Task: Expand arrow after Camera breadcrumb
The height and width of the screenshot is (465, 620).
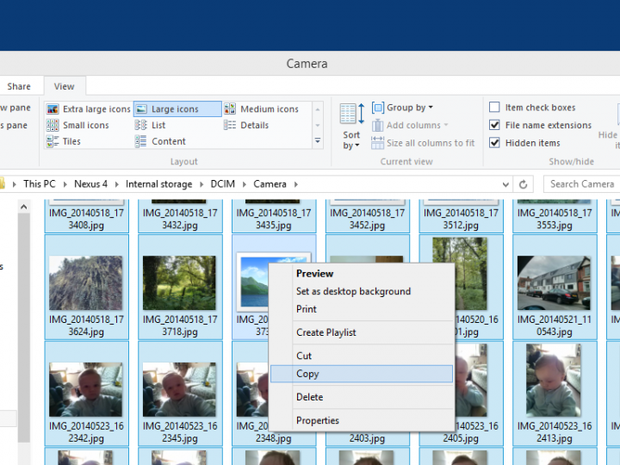Action: (x=296, y=184)
